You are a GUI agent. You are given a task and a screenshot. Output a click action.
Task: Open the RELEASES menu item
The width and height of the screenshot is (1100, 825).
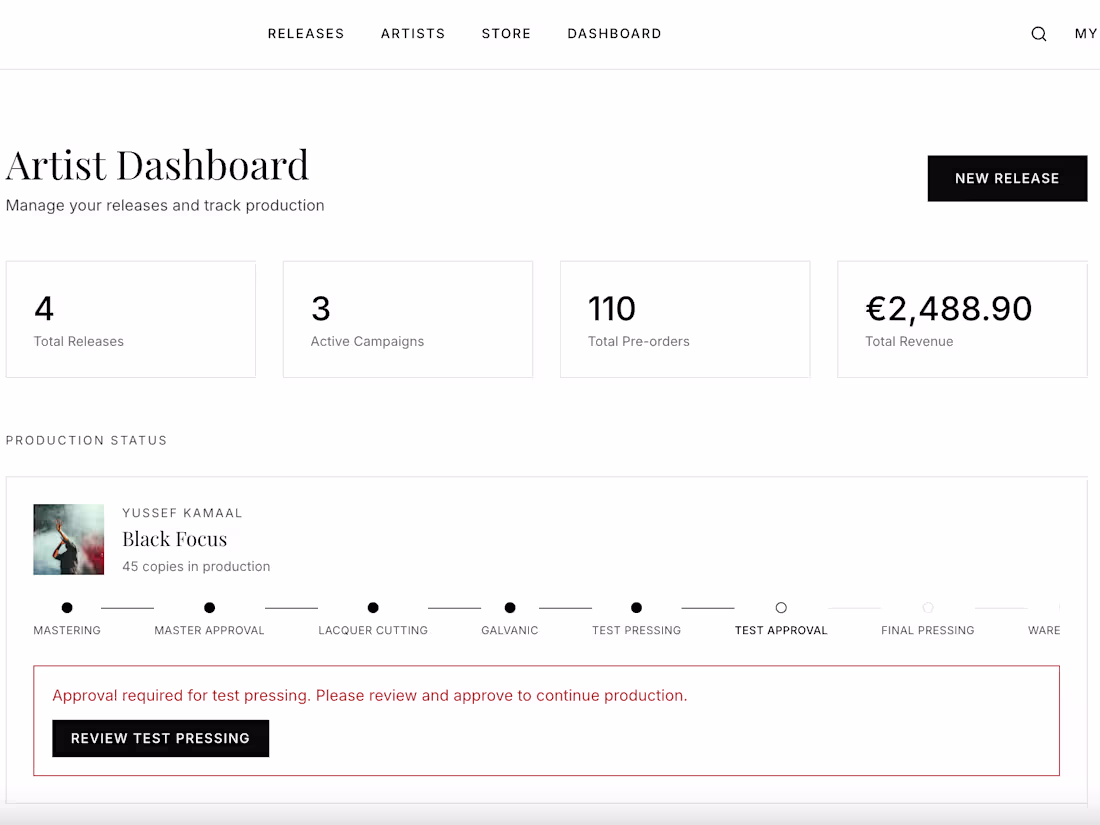click(306, 33)
